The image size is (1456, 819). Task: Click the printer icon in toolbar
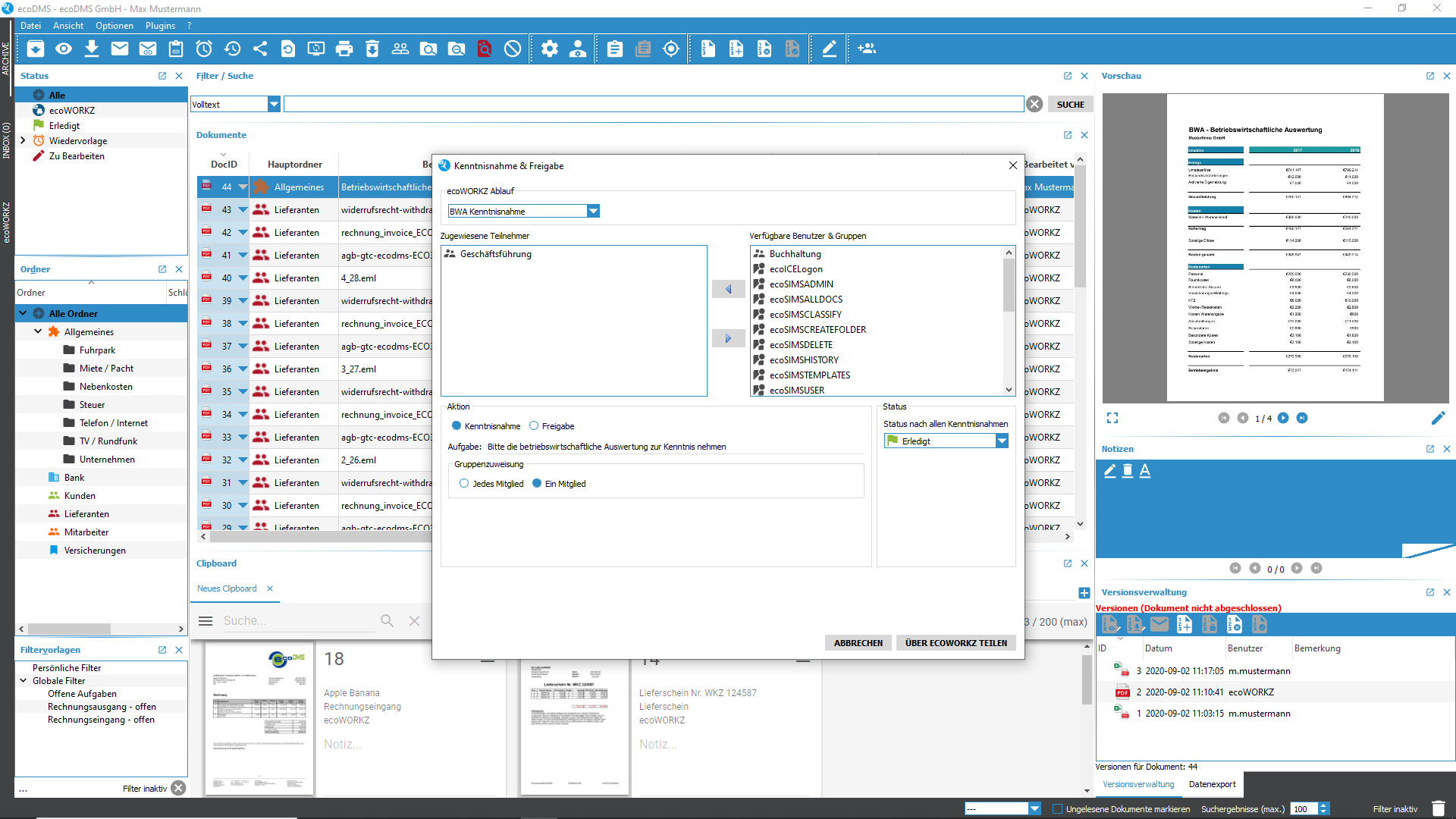344,49
